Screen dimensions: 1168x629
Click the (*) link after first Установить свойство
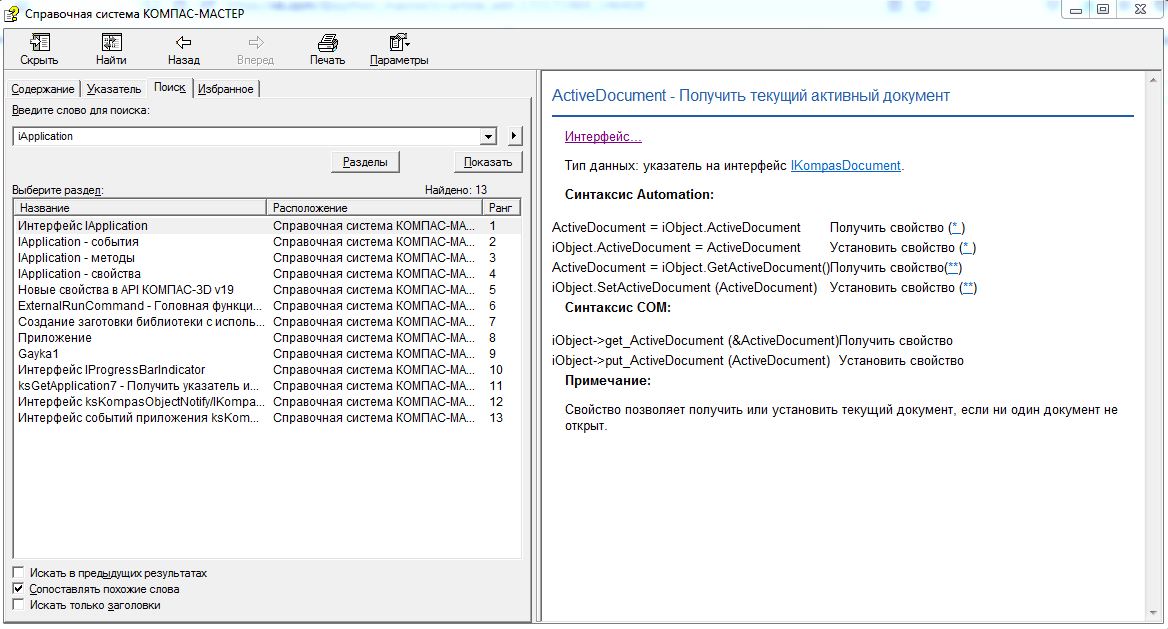point(967,247)
